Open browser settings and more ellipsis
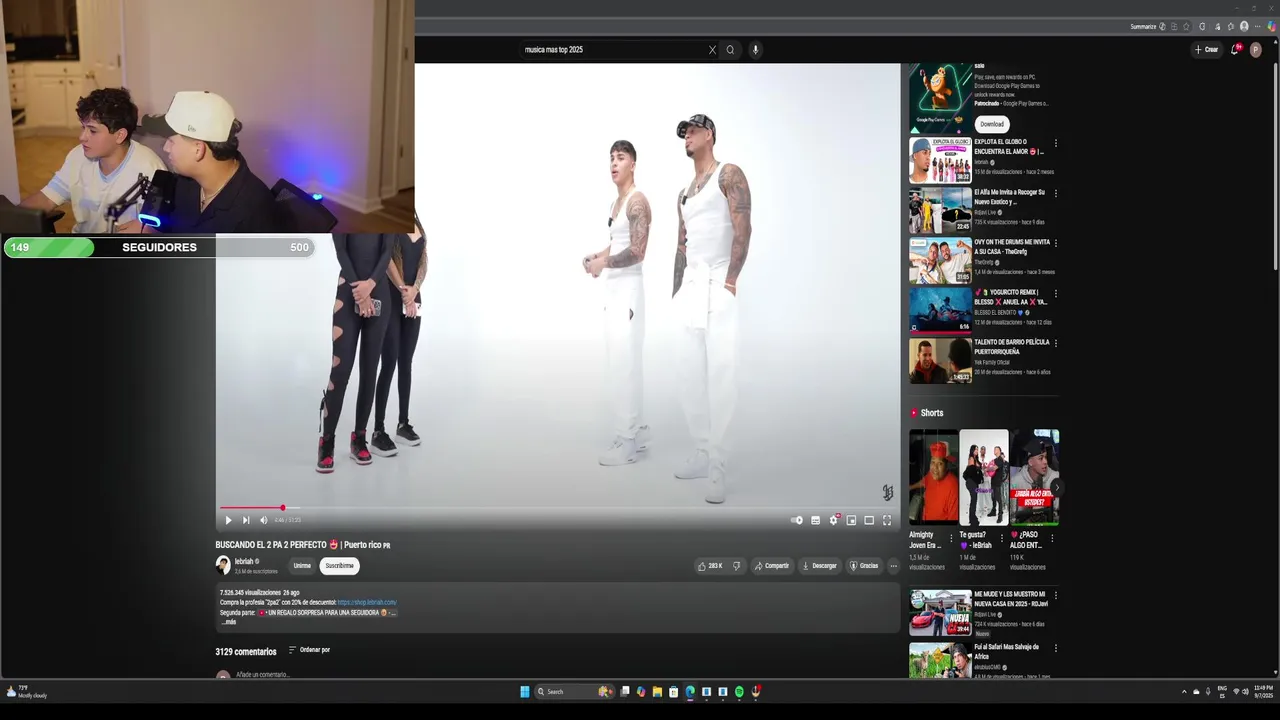 tap(1258, 27)
